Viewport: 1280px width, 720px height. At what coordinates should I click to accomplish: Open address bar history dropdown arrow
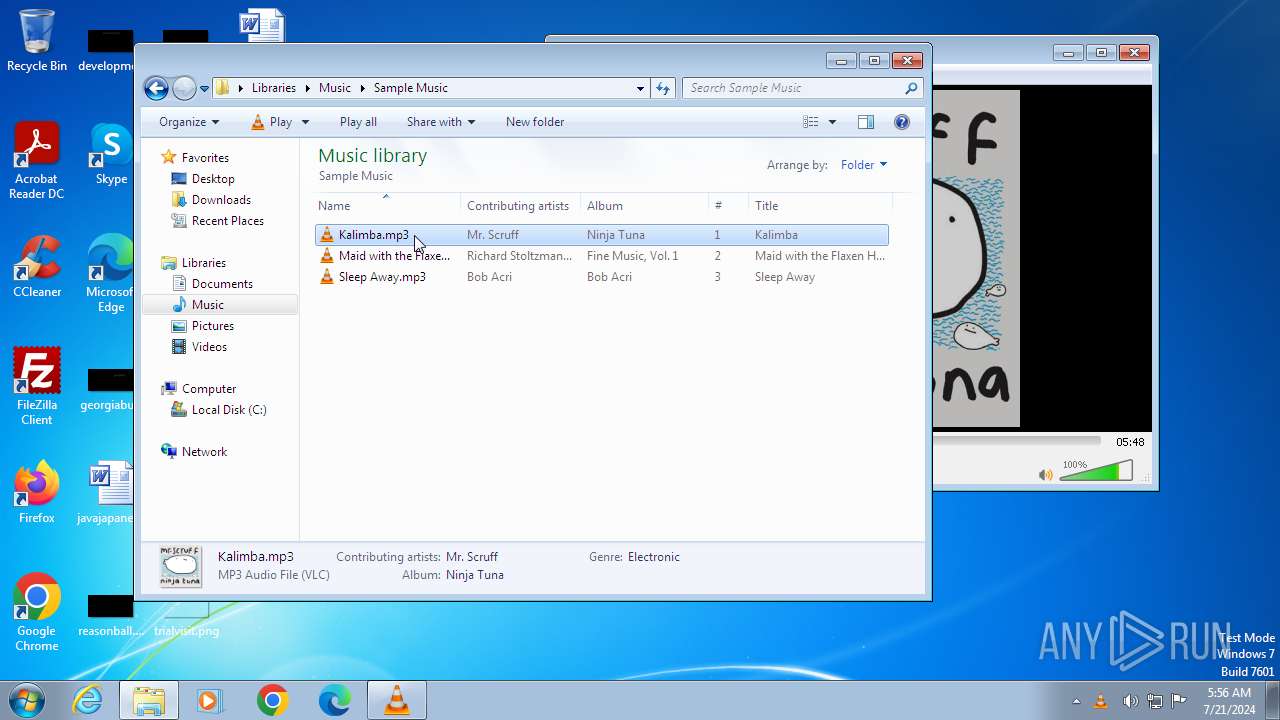click(640, 88)
